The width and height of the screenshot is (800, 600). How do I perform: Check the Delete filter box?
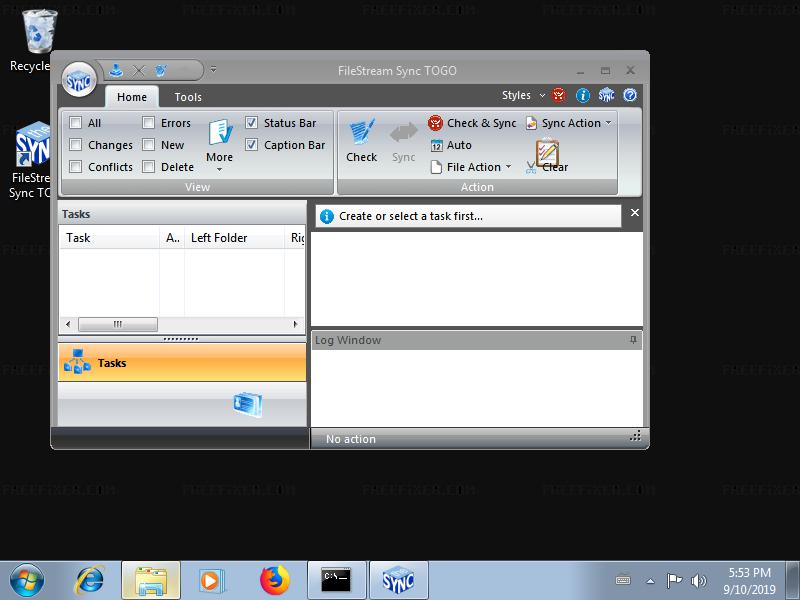pos(148,167)
